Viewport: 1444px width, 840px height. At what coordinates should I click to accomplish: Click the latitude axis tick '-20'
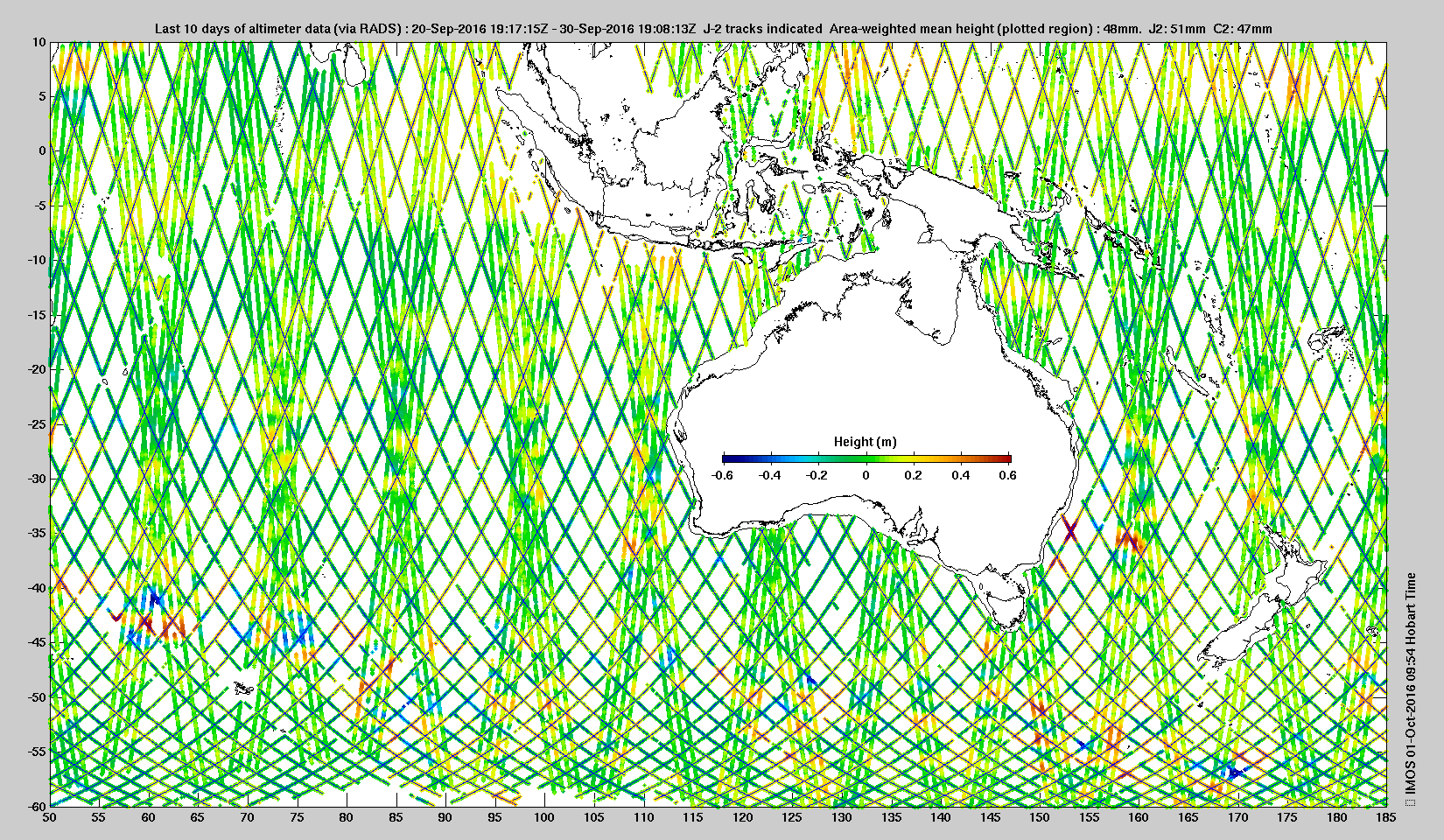point(36,369)
